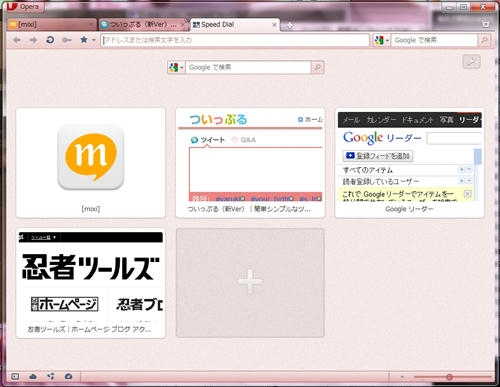
Task: Open Speed Dial configuration wrench button
Action: click(471, 62)
